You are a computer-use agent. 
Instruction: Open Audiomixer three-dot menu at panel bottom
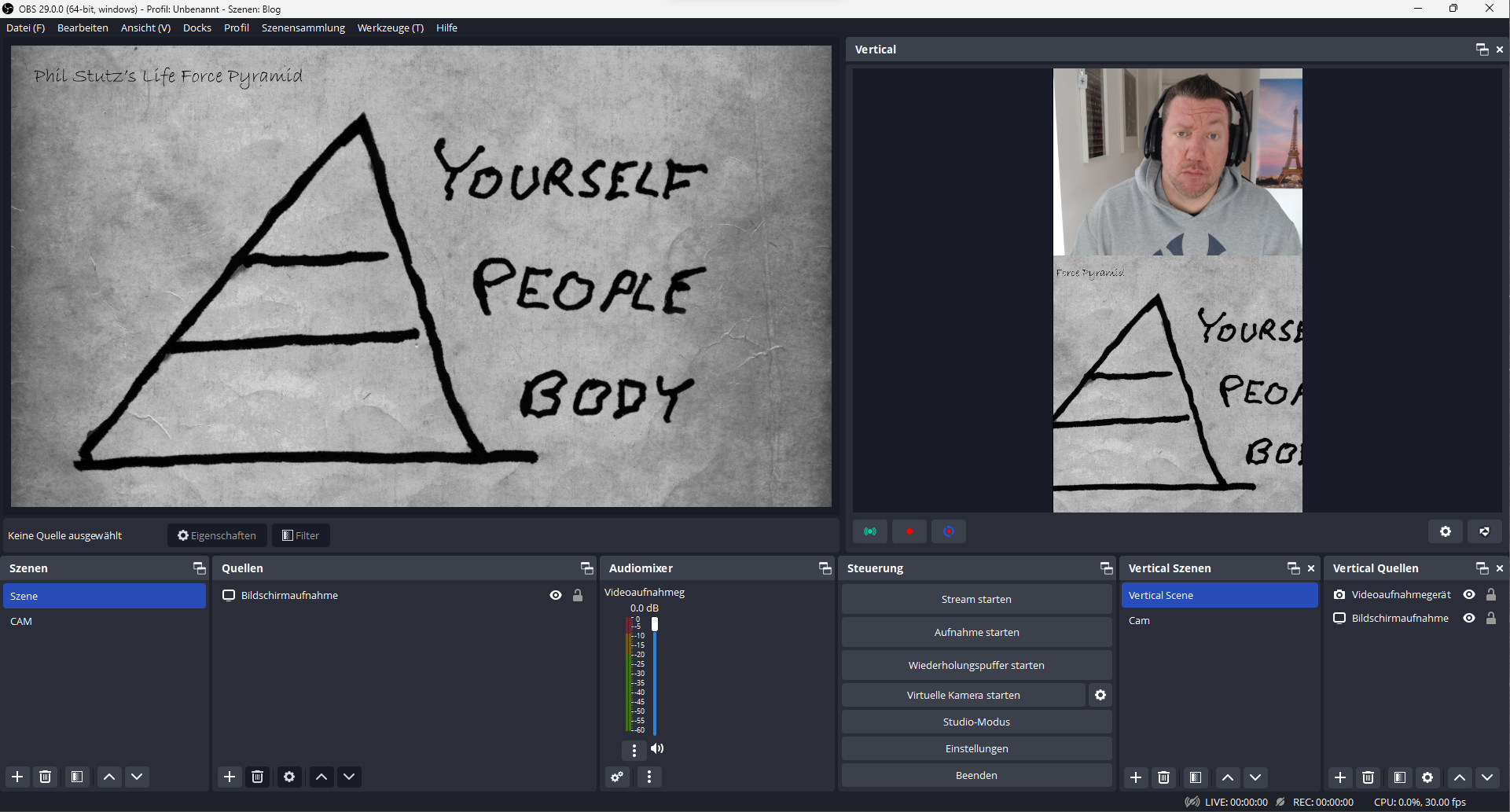pos(649,777)
